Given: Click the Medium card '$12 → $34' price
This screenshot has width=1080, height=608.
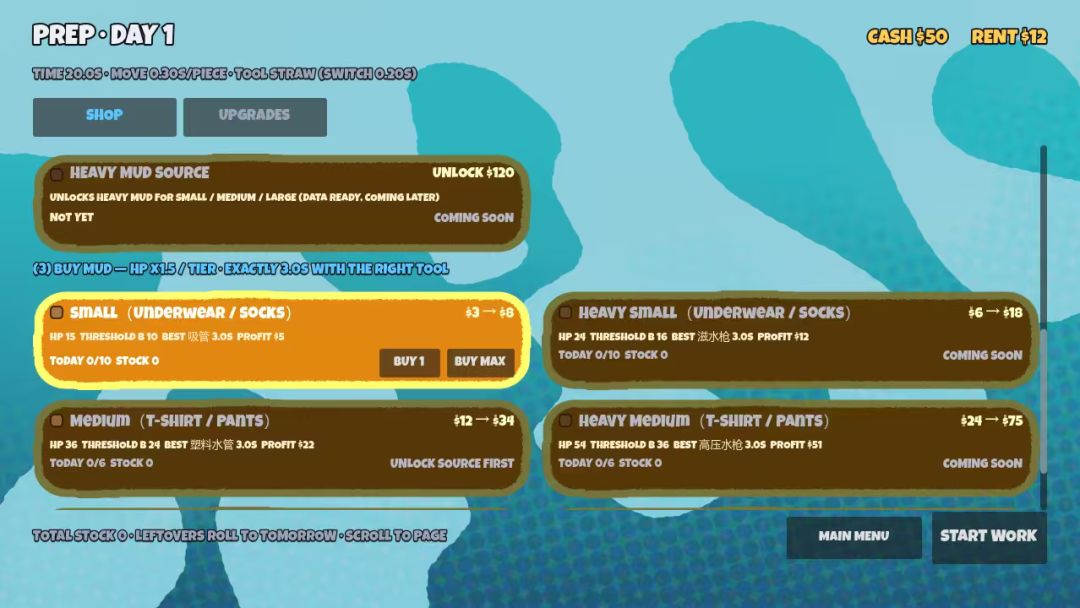Looking at the screenshot, I should (x=484, y=421).
